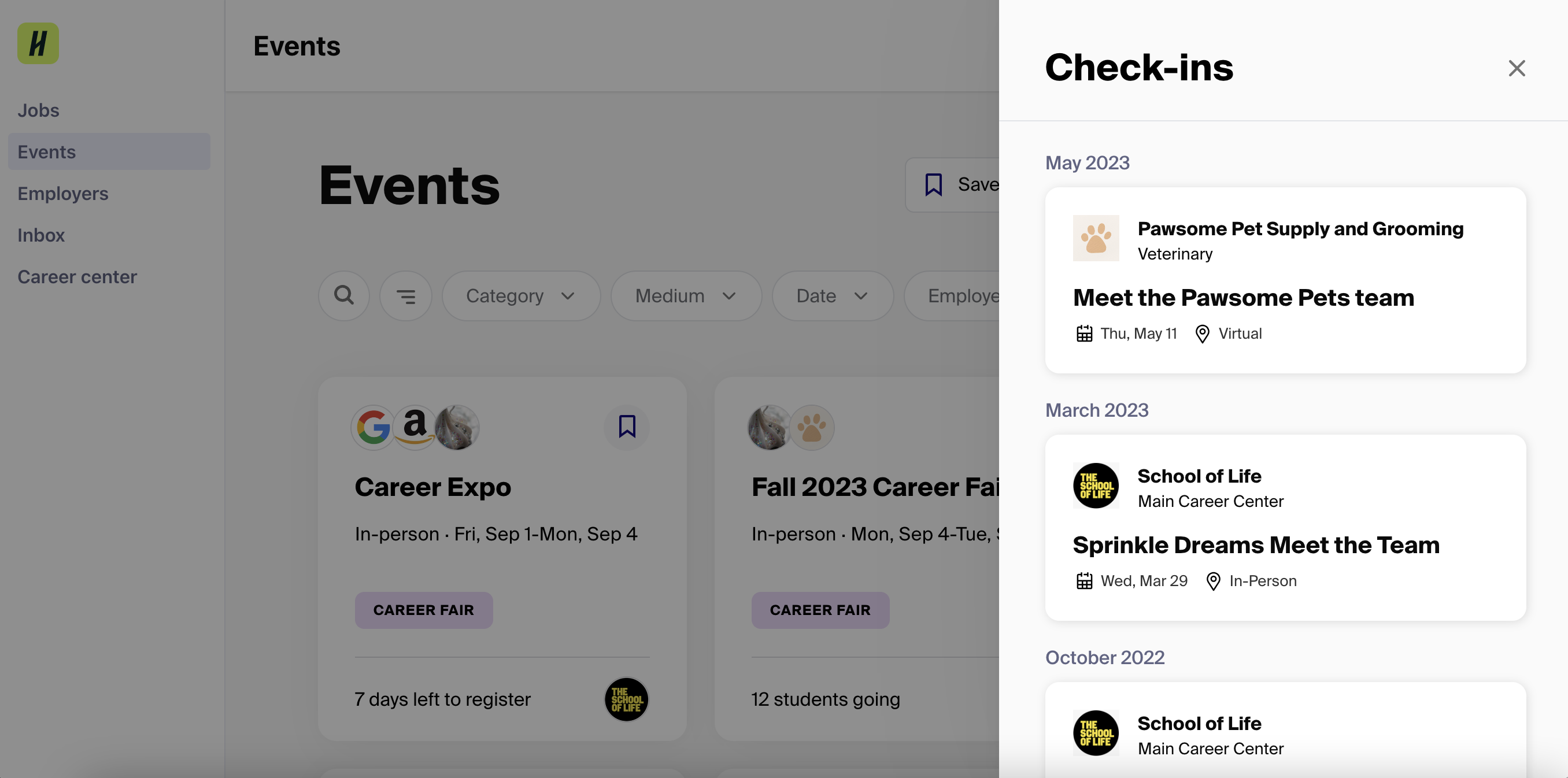Click '7 days left to register' text
Screen dimensions: 1568x778
click(442, 699)
